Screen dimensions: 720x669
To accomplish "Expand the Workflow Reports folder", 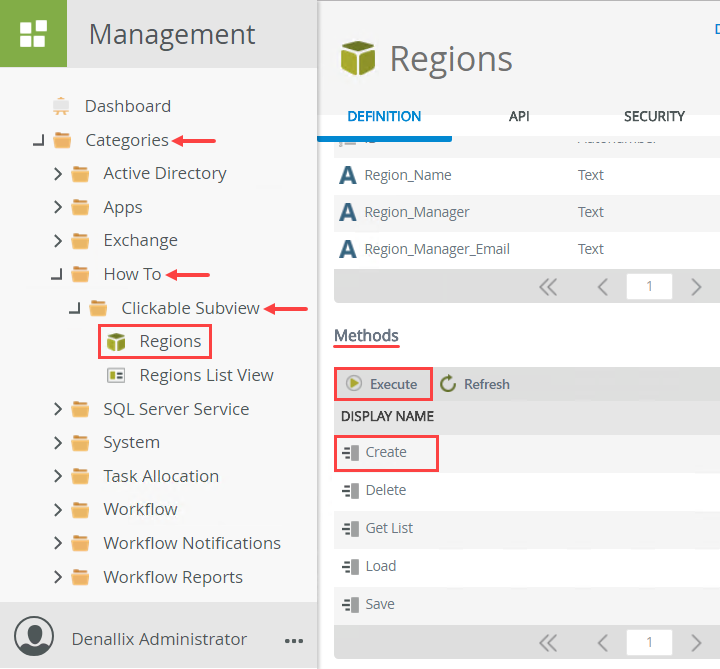I will tap(58, 578).
